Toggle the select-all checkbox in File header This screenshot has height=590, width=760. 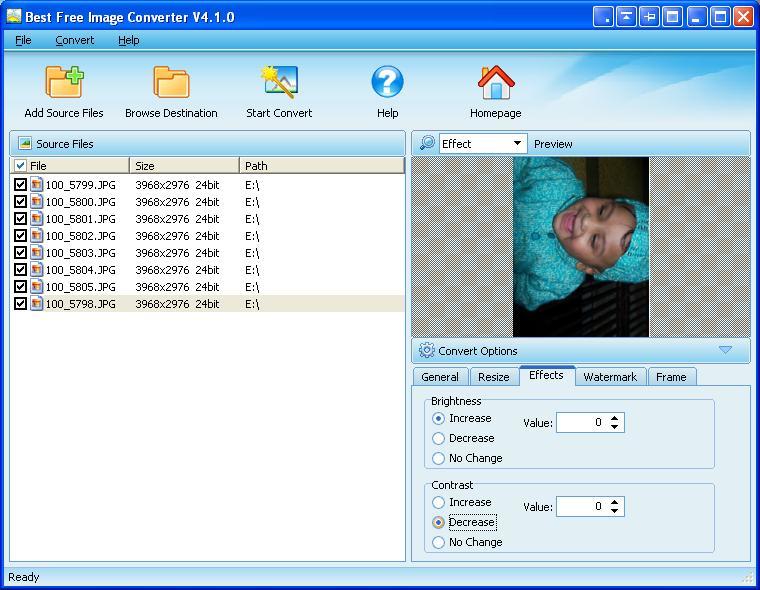(x=20, y=165)
